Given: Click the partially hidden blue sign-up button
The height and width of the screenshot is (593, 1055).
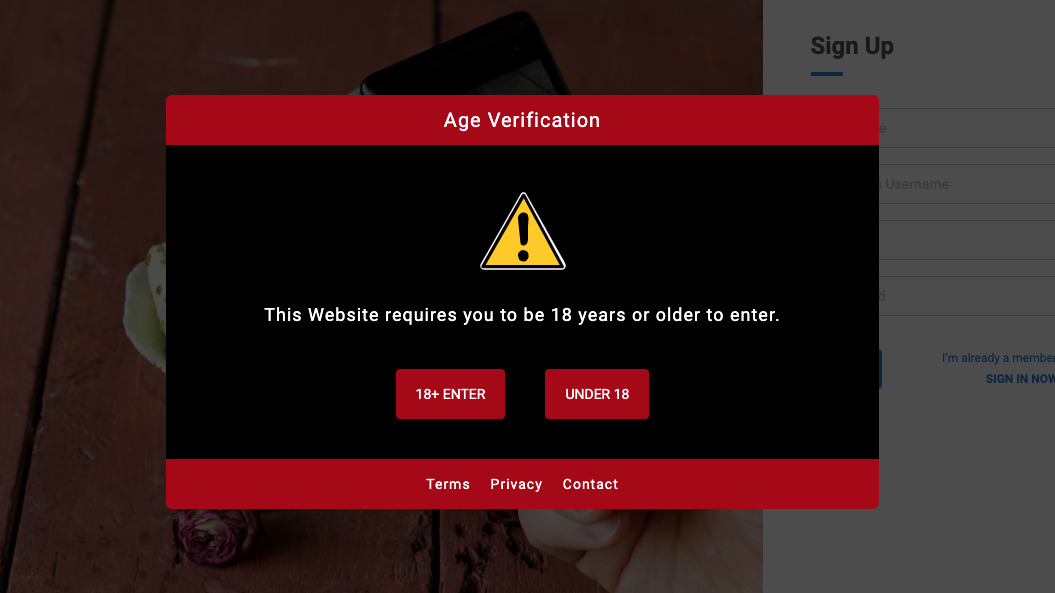Looking at the screenshot, I should point(880,369).
